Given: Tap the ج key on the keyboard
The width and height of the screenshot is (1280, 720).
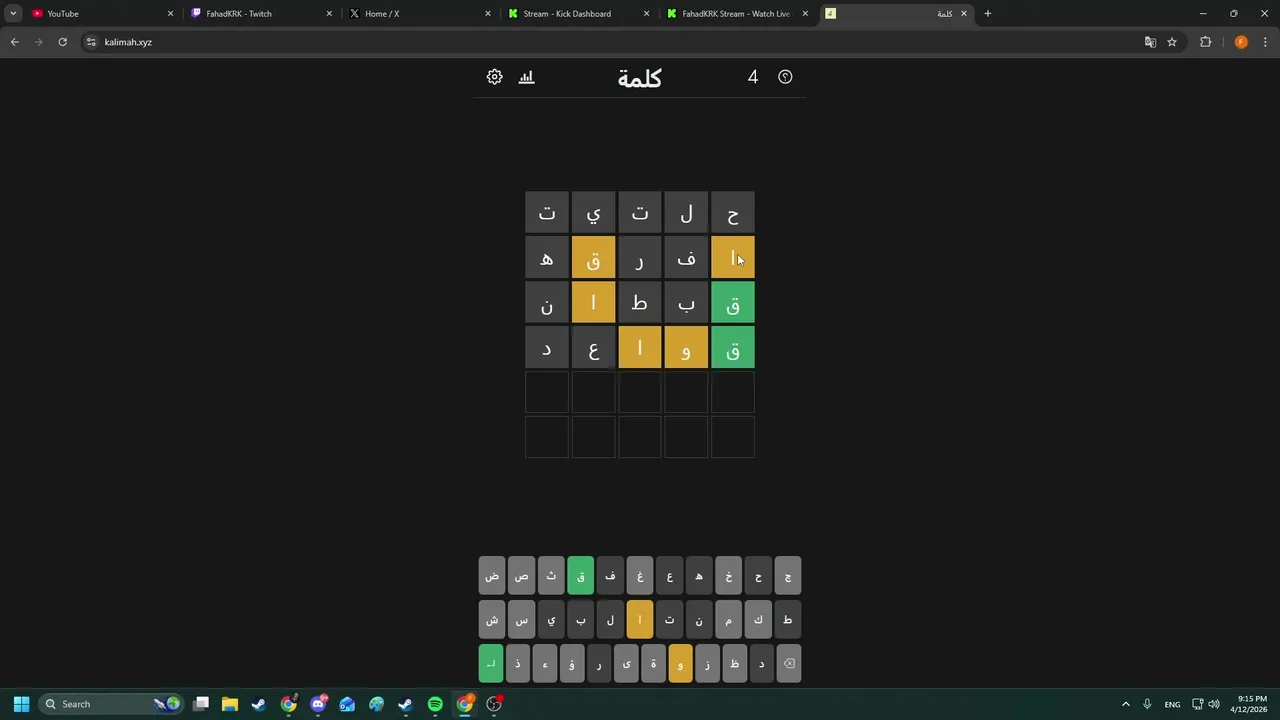Looking at the screenshot, I should tap(788, 575).
